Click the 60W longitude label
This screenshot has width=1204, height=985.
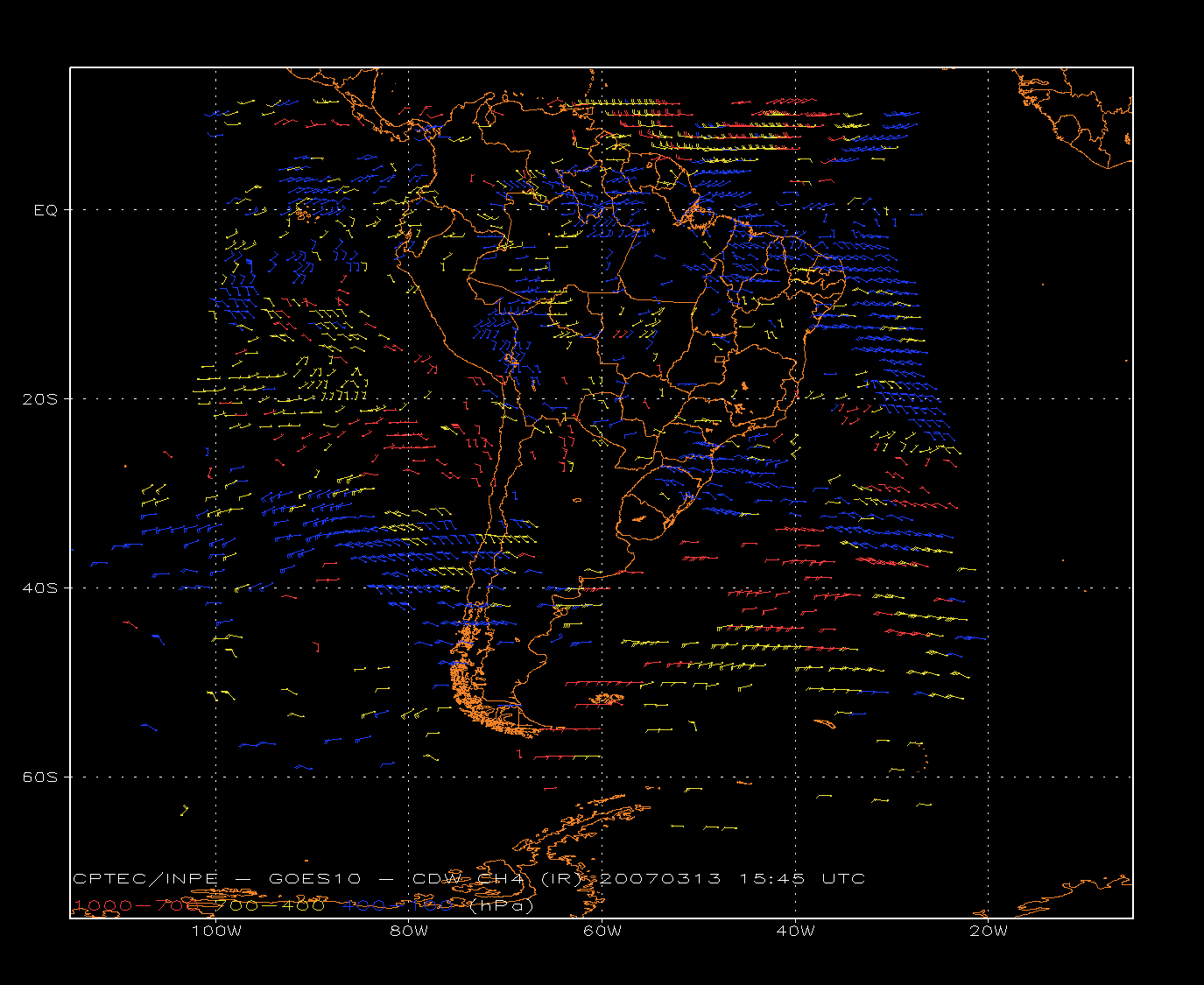(x=602, y=931)
